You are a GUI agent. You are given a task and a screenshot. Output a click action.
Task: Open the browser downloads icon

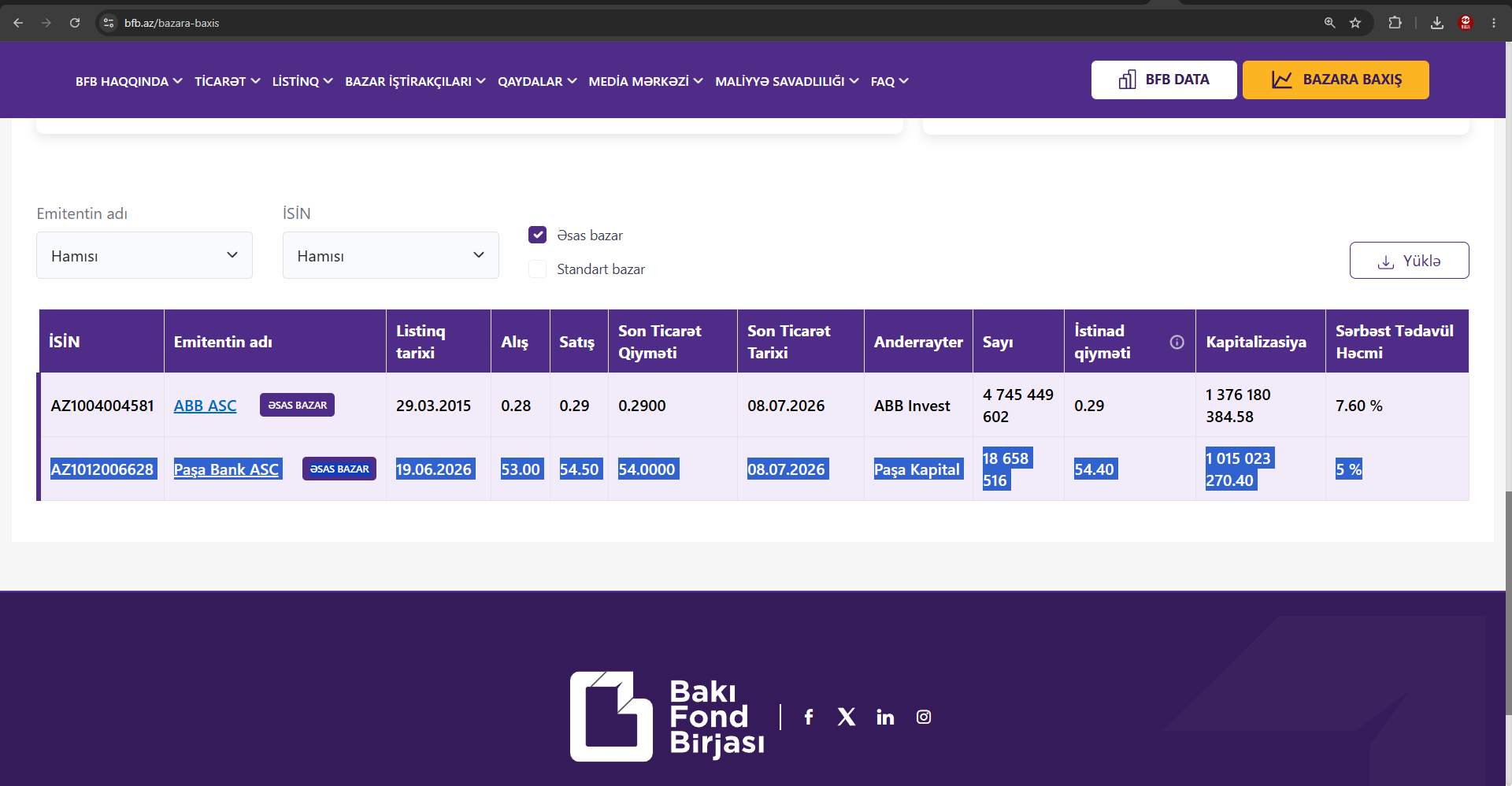pyautogui.click(x=1437, y=23)
